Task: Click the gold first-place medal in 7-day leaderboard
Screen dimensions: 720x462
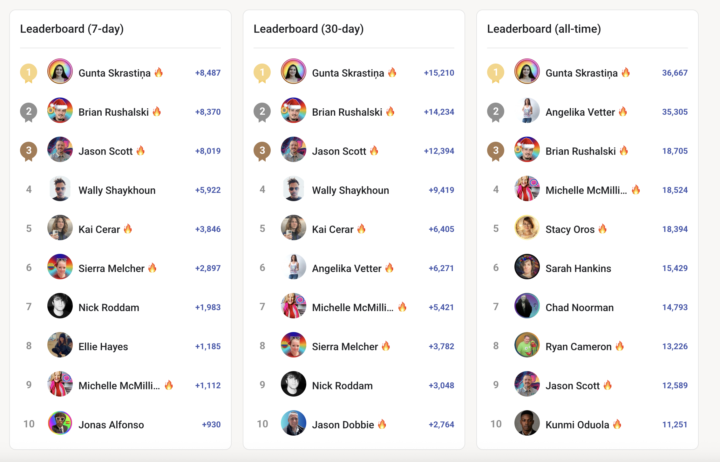Action: click(29, 73)
